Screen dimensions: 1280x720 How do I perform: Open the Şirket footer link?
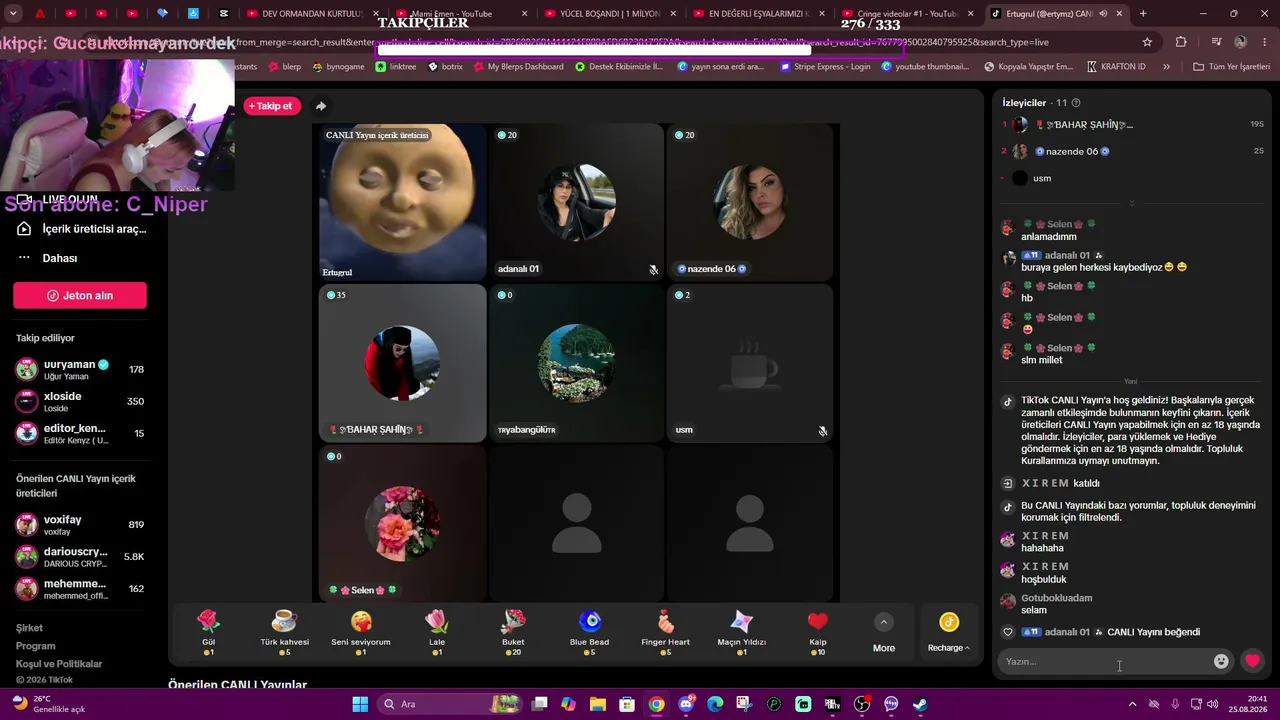(x=29, y=628)
